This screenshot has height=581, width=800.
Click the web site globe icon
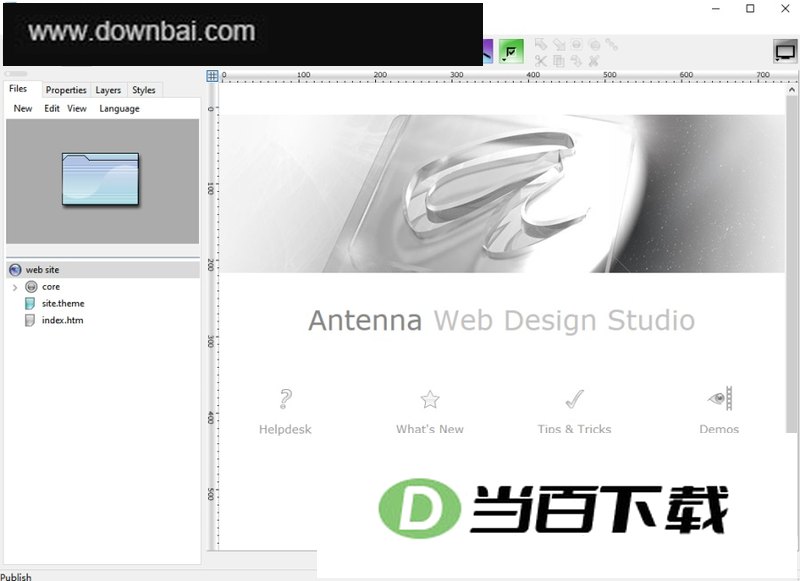15,269
